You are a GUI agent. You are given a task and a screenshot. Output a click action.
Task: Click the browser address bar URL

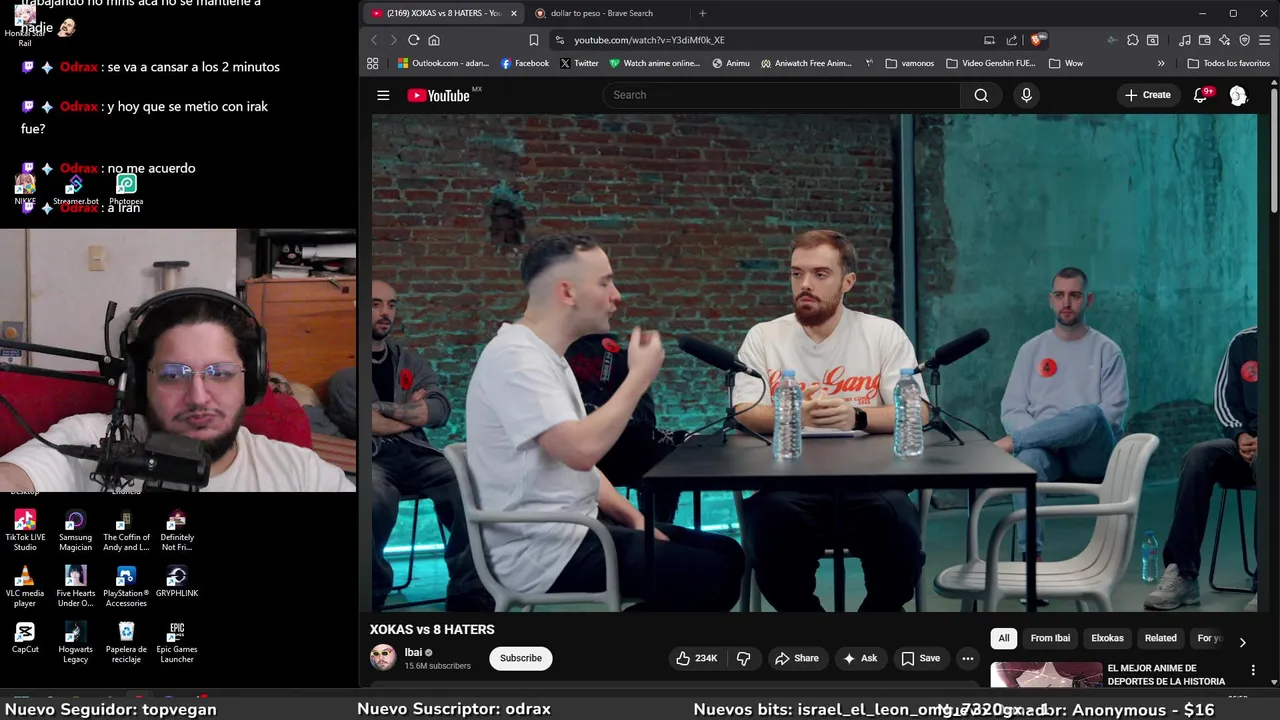[x=649, y=40]
